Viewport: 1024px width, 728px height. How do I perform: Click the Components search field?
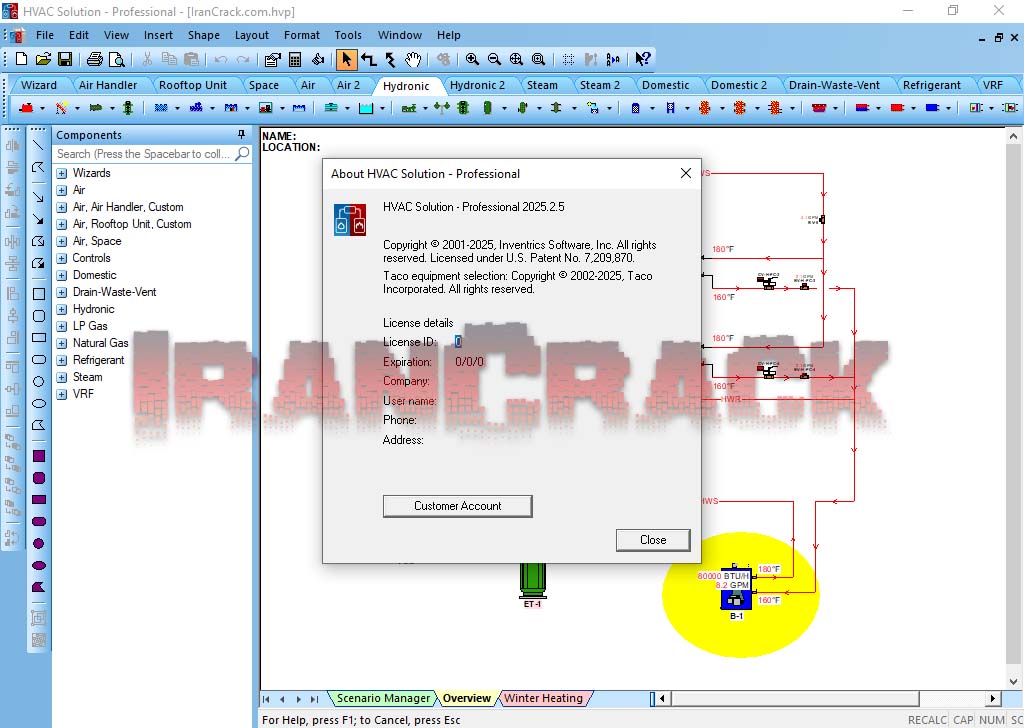(143, 154)
